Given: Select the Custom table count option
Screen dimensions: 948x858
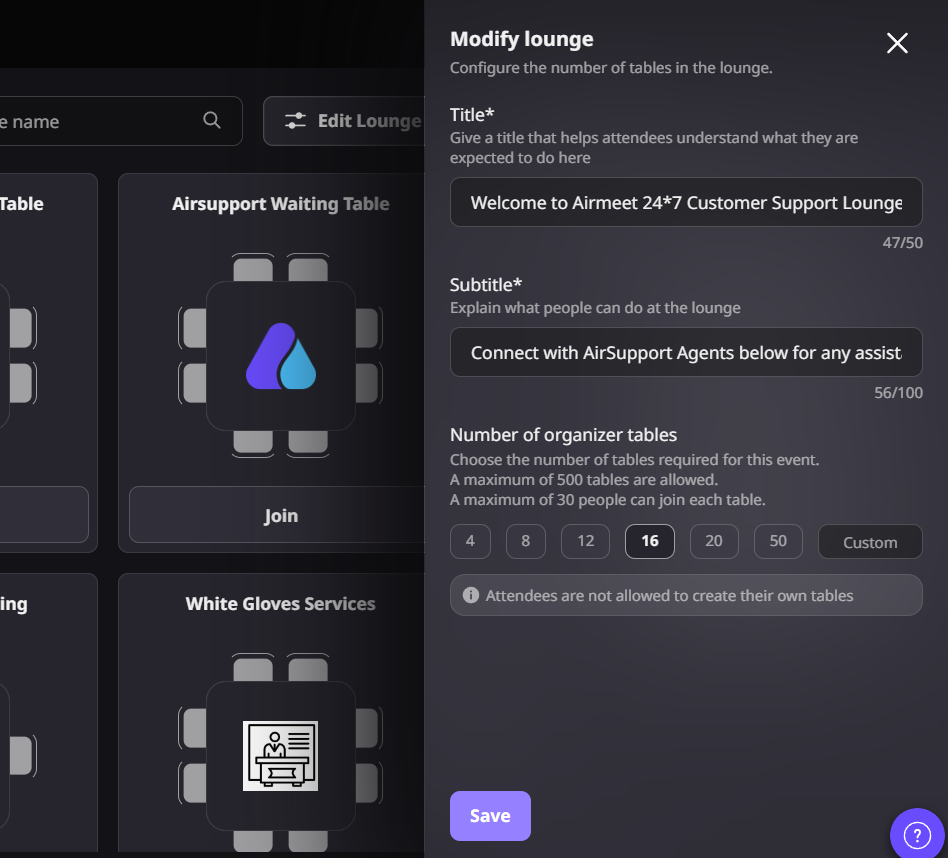Looking at the screenshot, I should [870, 542].
